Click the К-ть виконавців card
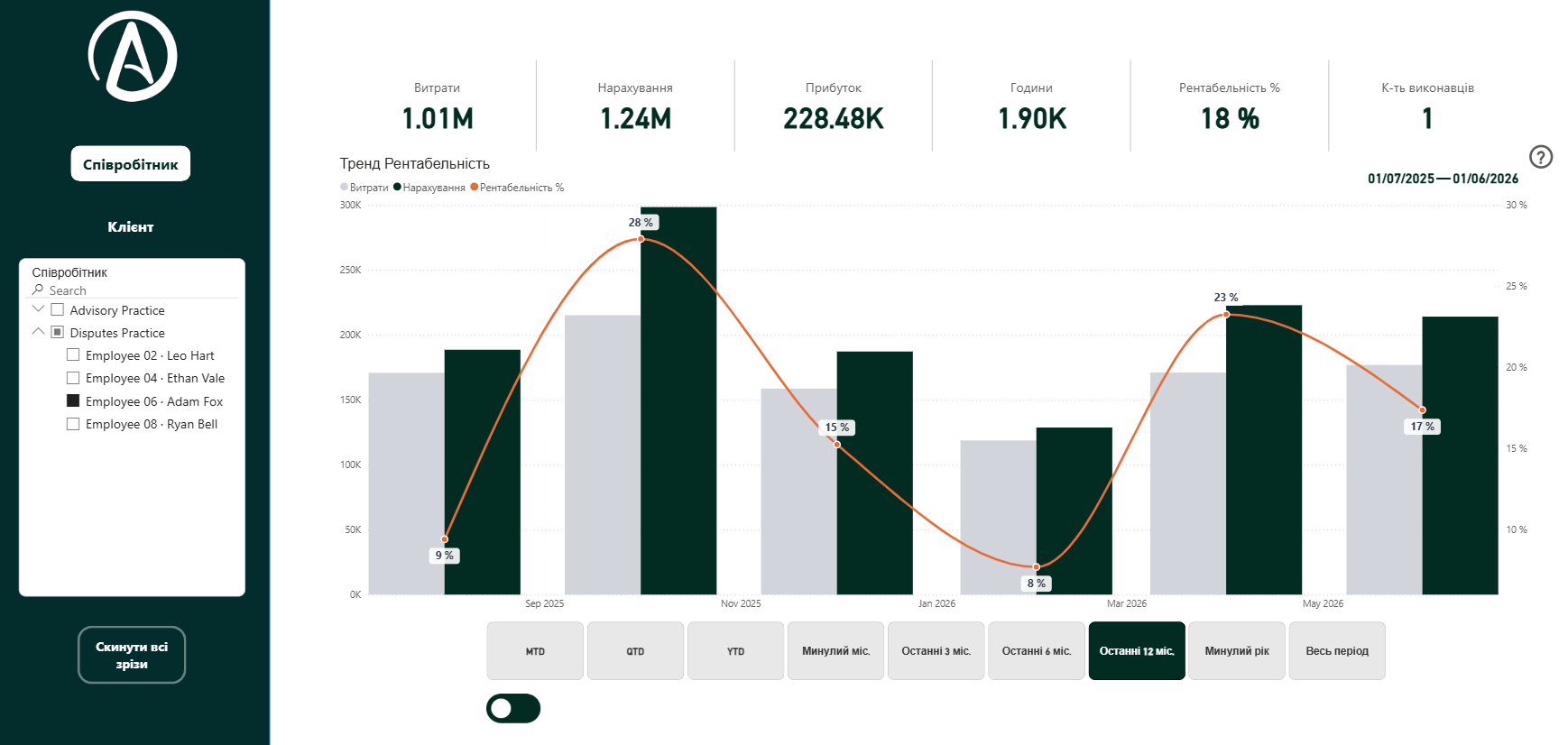Image resolution: width=1568 pixels, height=745 pixels. 1427,106
